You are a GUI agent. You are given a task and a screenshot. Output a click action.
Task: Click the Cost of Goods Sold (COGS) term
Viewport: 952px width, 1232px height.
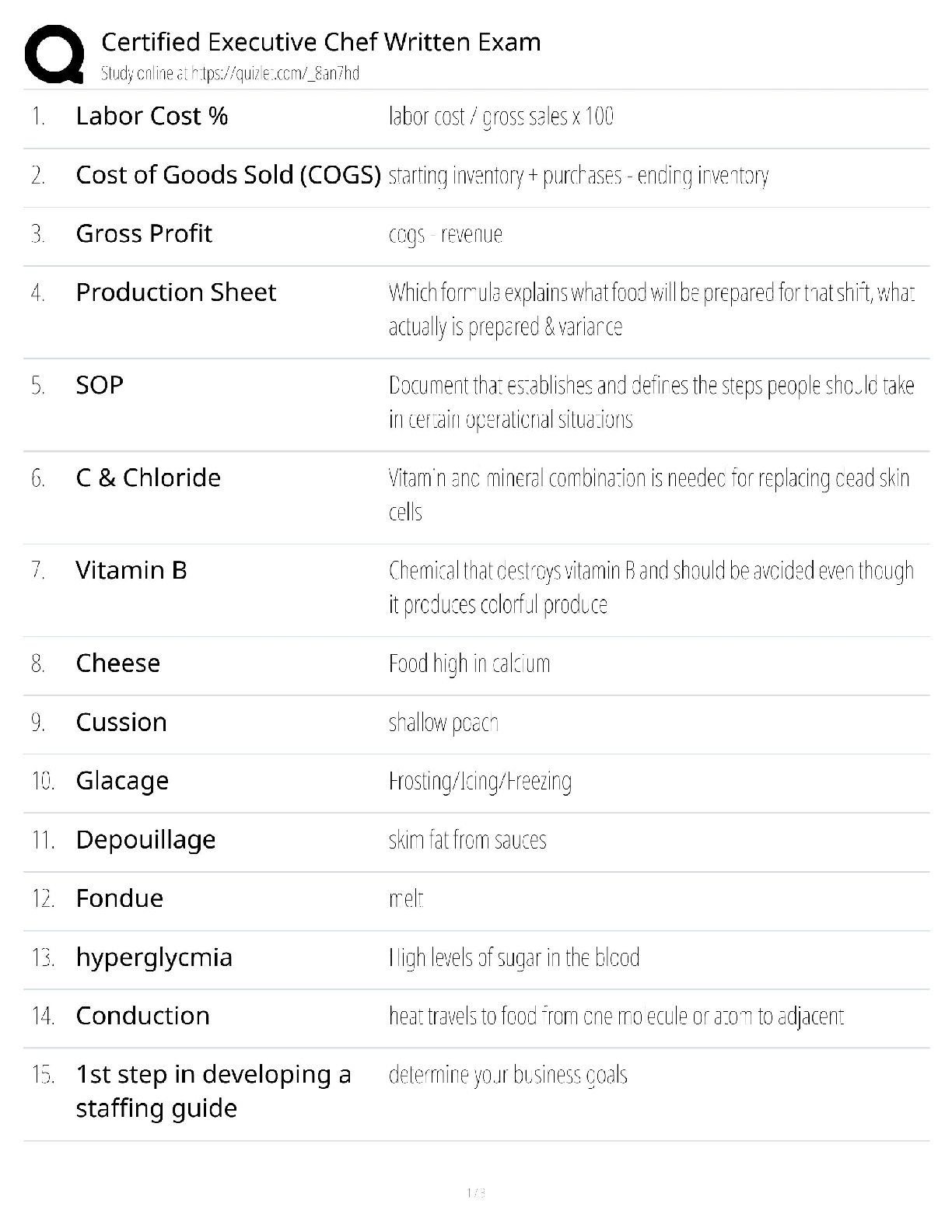pos(228,175)
